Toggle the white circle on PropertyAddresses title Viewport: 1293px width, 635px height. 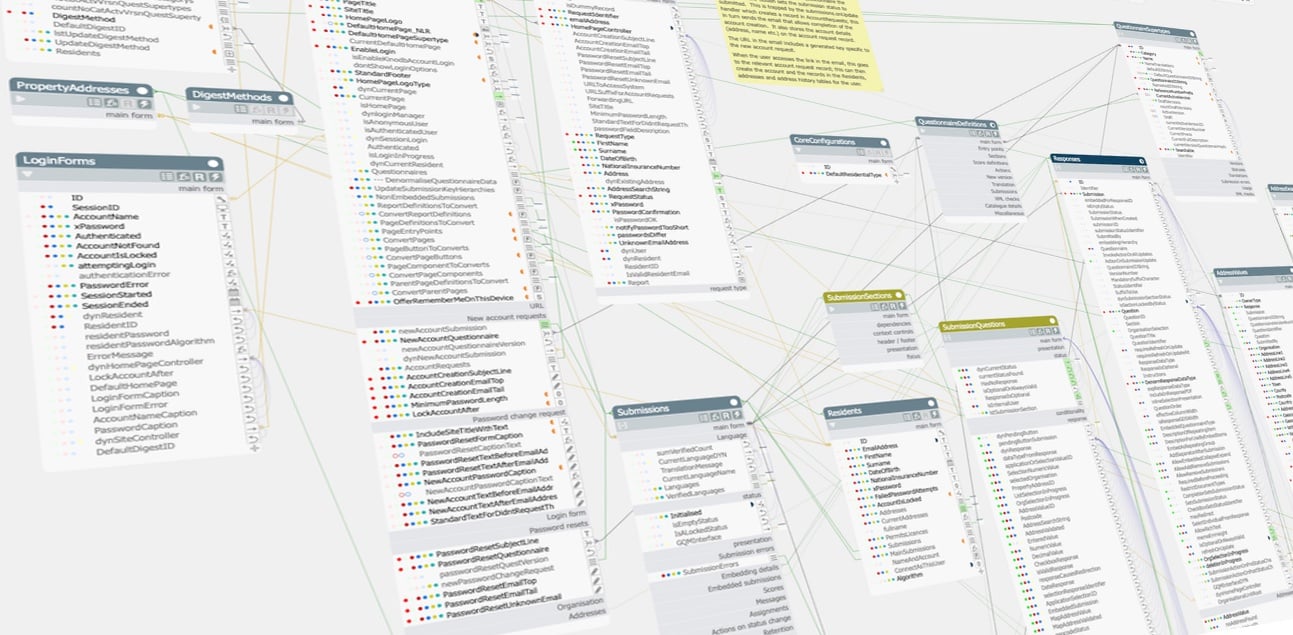[145, 89]
